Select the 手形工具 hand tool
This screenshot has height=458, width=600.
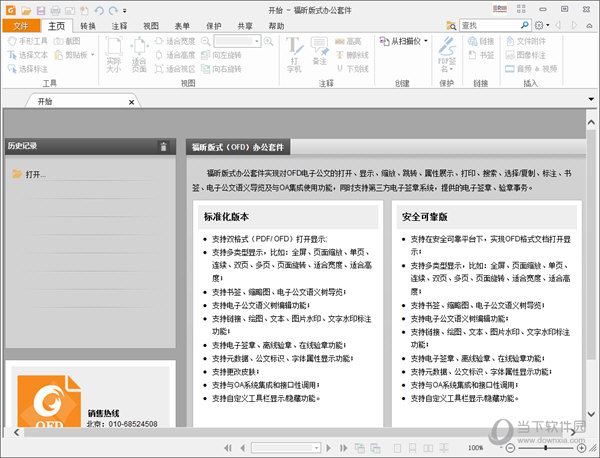tap(28, 41)
